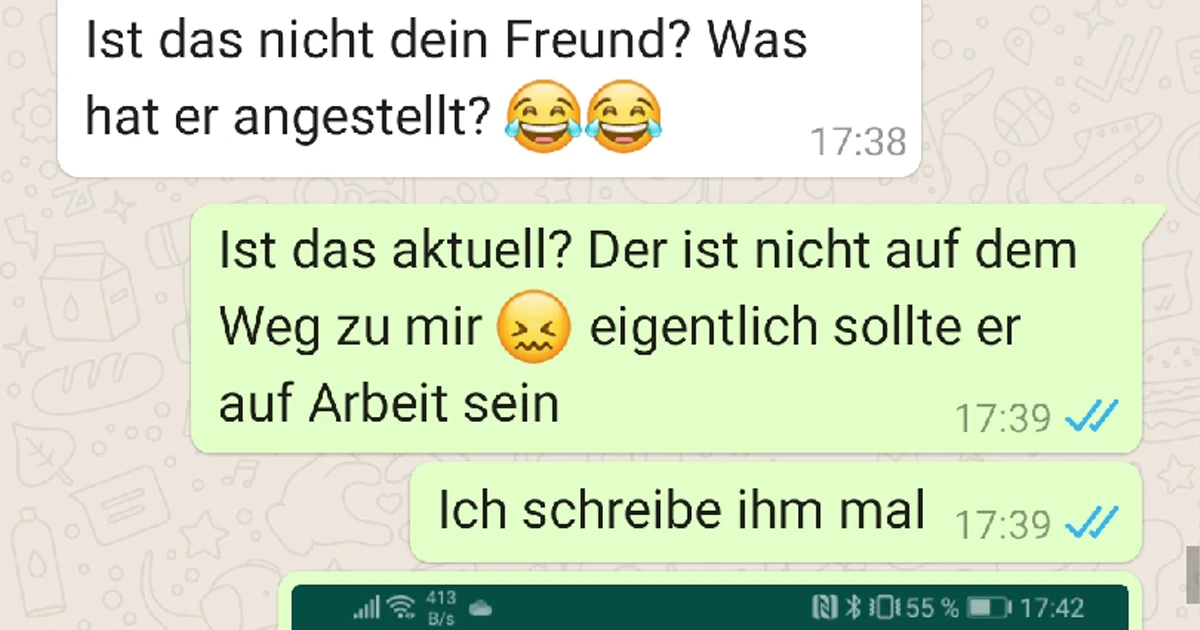Click the signal strength bars icon
This screenshot has width=1200, height=630.
(367, 608)
